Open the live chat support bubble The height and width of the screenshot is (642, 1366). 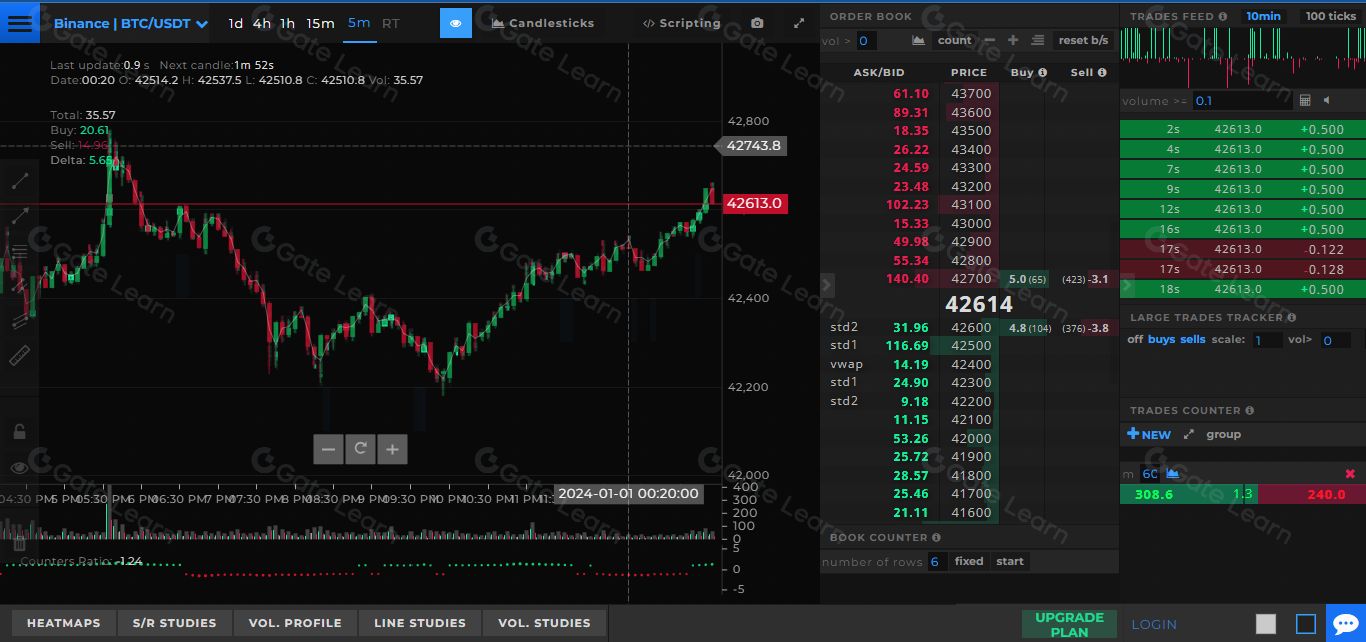pos(1345,623)
